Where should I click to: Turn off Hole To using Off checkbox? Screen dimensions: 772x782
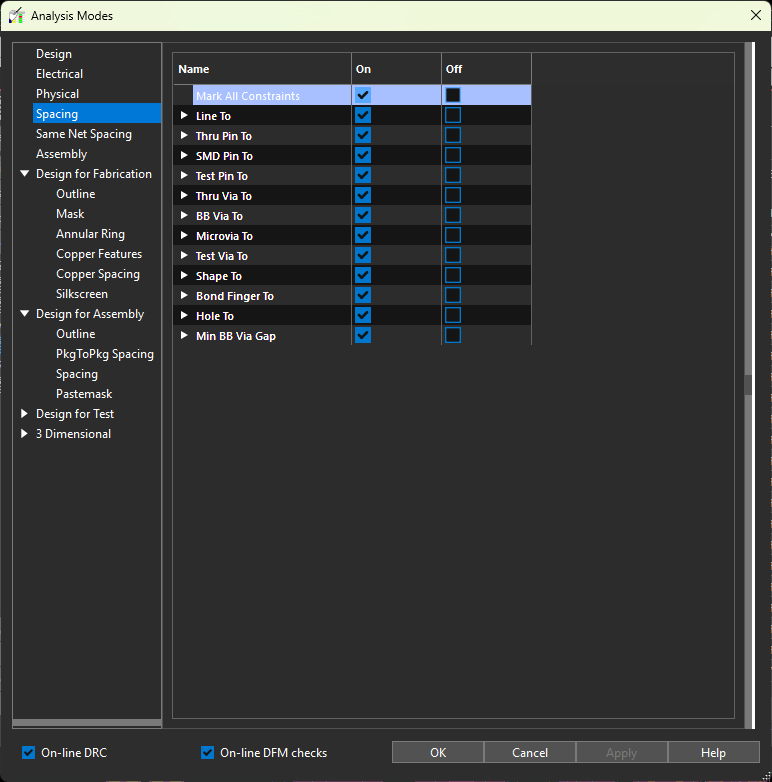[x=453, y=316]
